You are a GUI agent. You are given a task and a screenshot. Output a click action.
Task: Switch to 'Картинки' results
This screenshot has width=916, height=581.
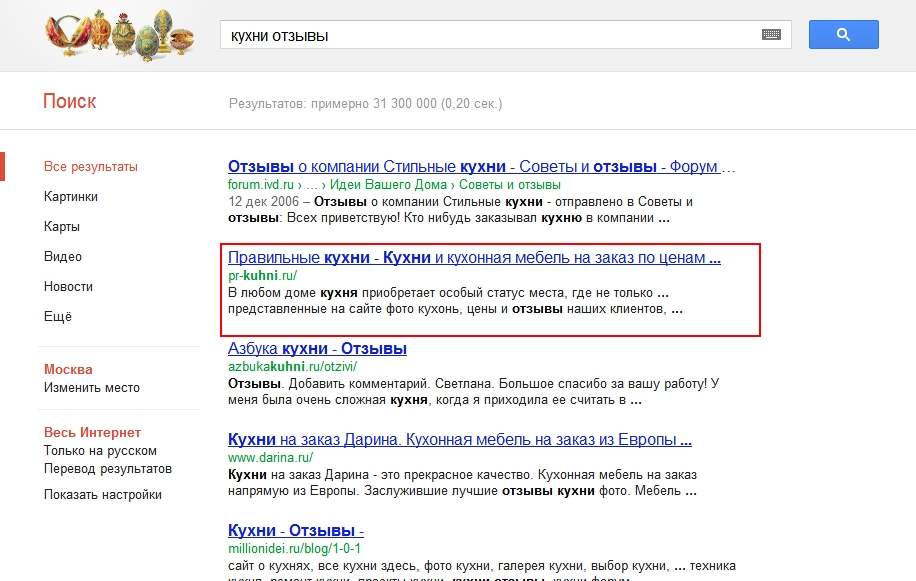pyautogui.click(x=71, y=197)
